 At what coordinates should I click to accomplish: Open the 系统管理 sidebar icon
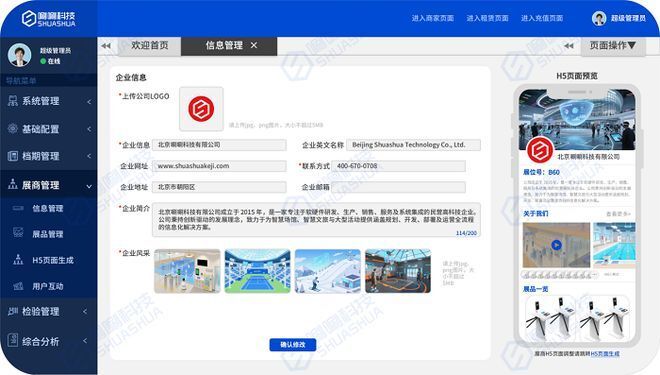click(x=13, y=101)
